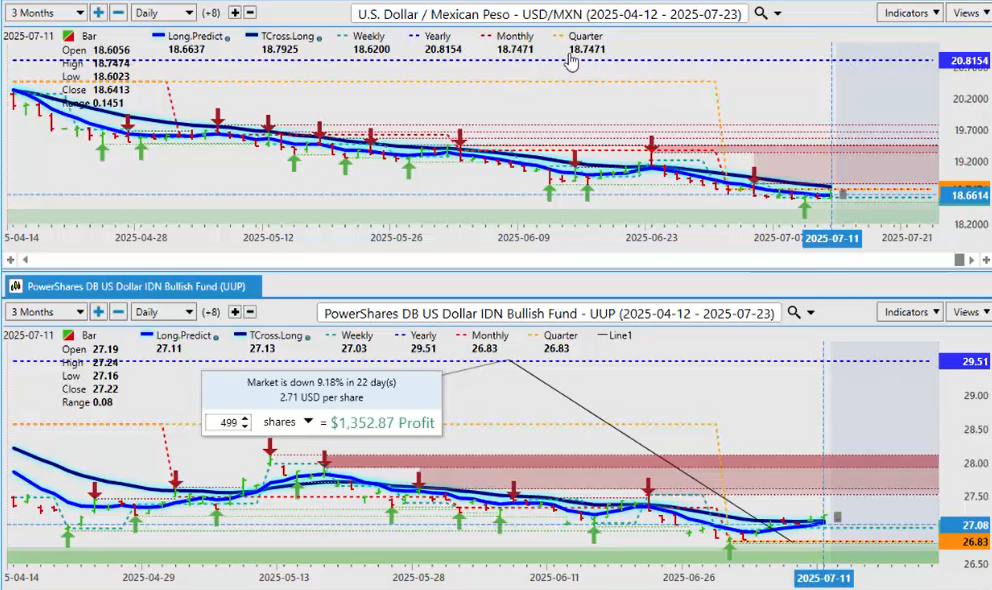The width and height of the screenshot is (992, 590).
Task: Click the 499 shares quantity field
Action: [x=226, y=423]
